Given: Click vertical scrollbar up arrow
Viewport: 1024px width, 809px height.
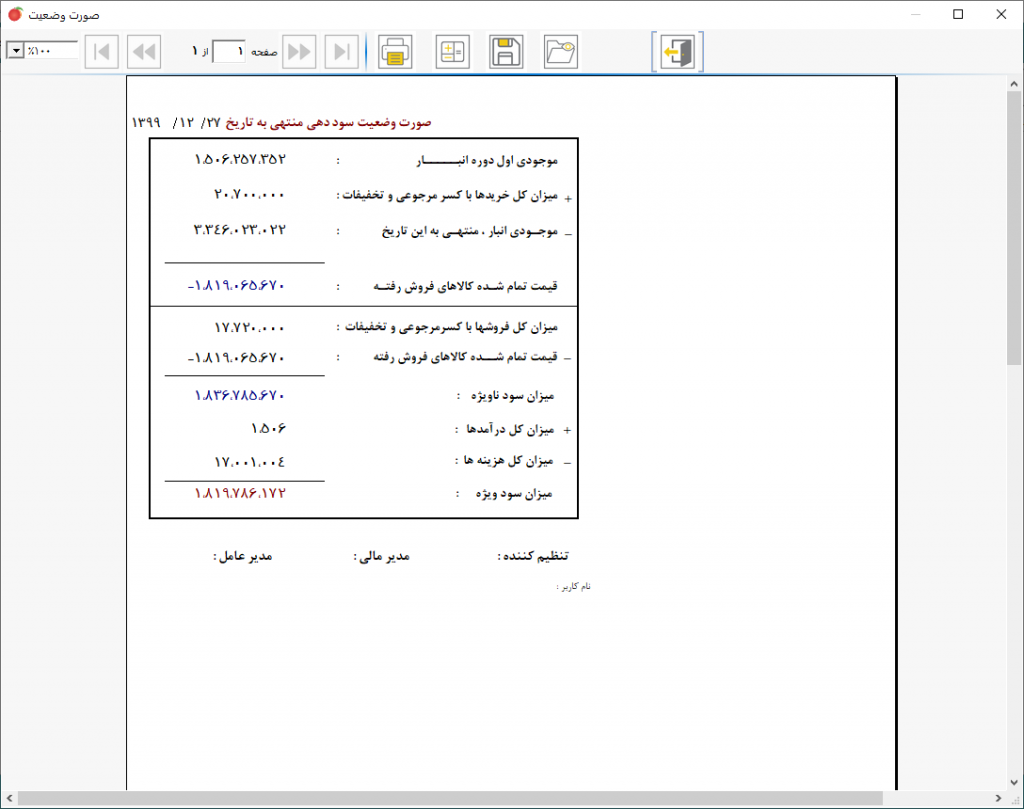Looking at the screenshot, I should tap(1014, 84).
